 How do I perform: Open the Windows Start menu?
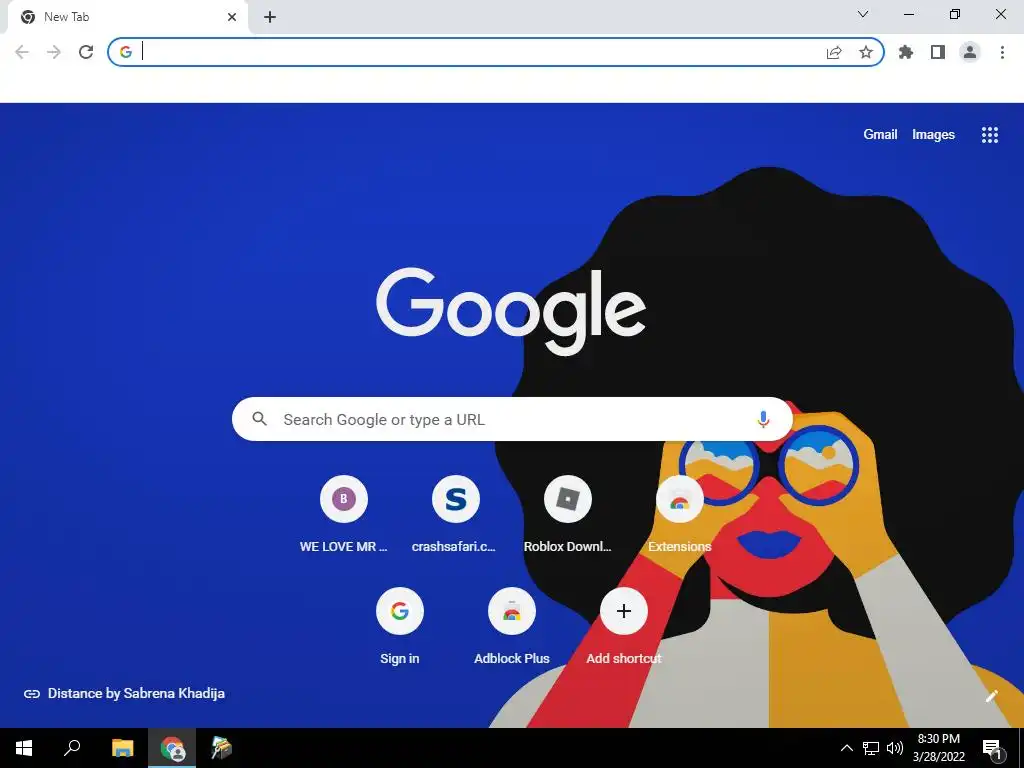click(24, 748)
